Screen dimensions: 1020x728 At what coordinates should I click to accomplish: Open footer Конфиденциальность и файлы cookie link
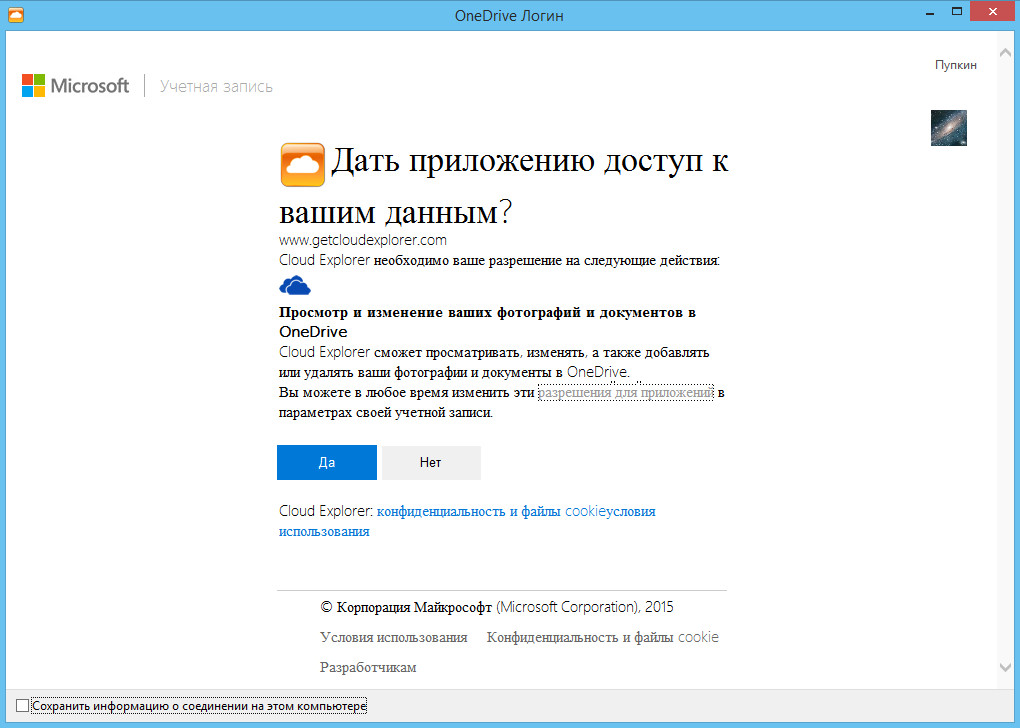tap(602, 638)
